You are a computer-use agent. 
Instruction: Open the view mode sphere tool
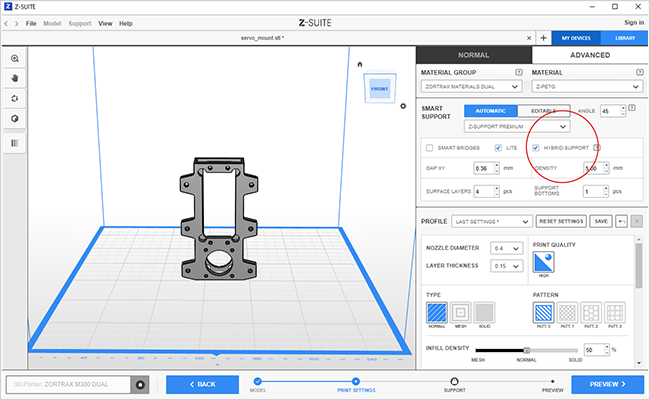(x=15, y=119)
